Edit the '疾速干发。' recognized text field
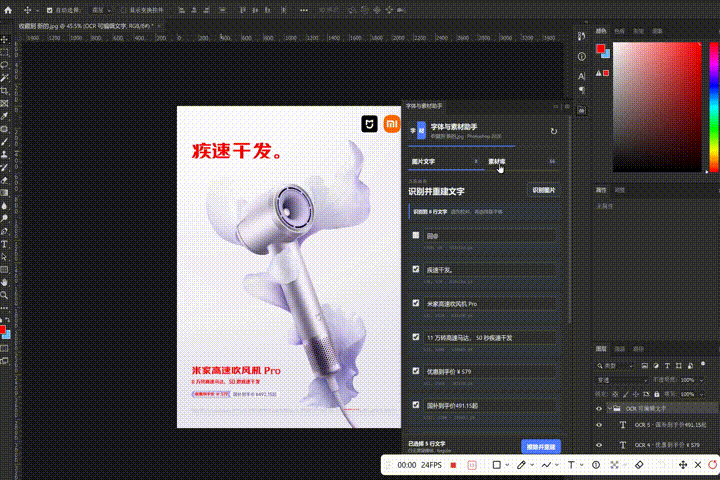 [491, 270]
